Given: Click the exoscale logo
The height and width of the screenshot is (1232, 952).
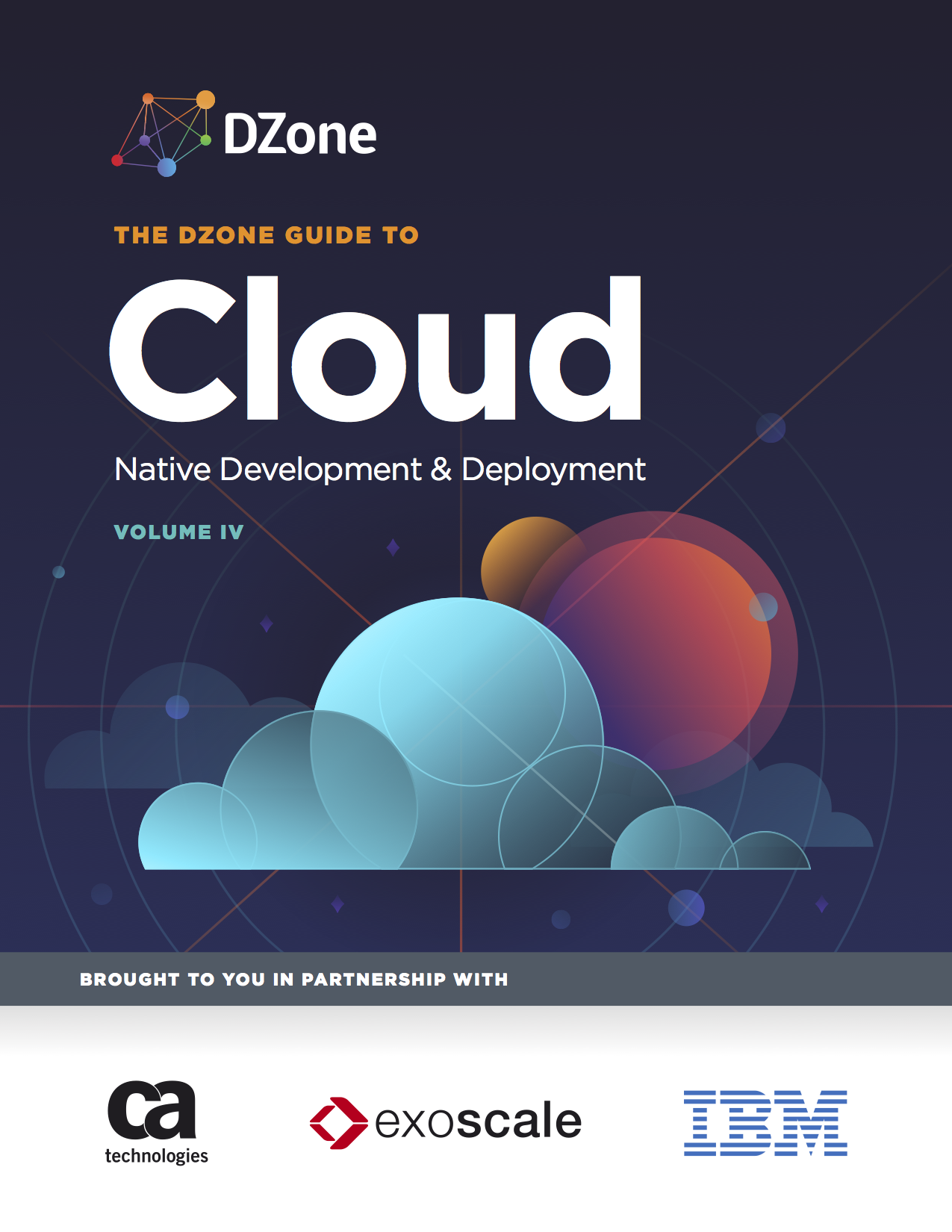Looking at the screenshot, I should click(446, 1121).
